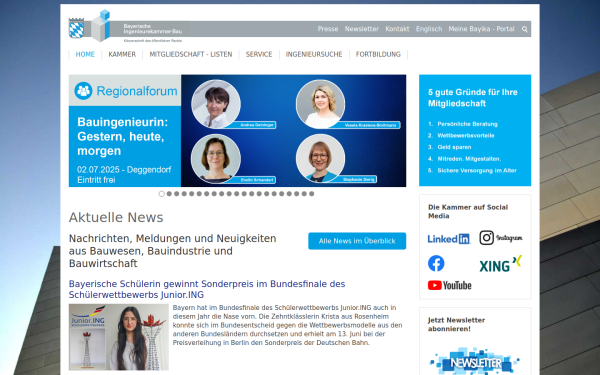Open the Facebook social media icon

tap(436, 263)
